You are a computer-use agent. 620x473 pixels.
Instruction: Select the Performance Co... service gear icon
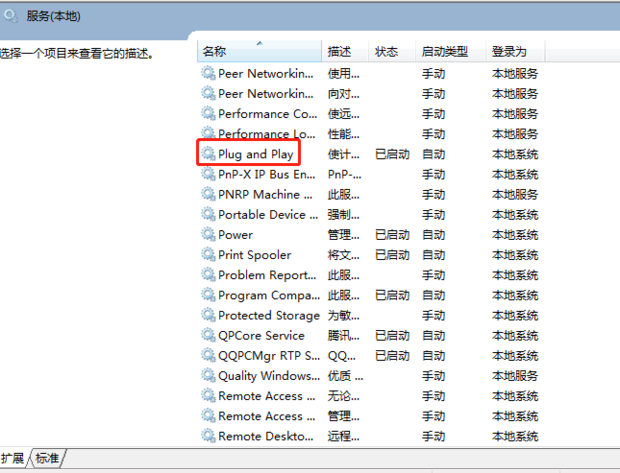pyautogui.click(x=208, y=113)
